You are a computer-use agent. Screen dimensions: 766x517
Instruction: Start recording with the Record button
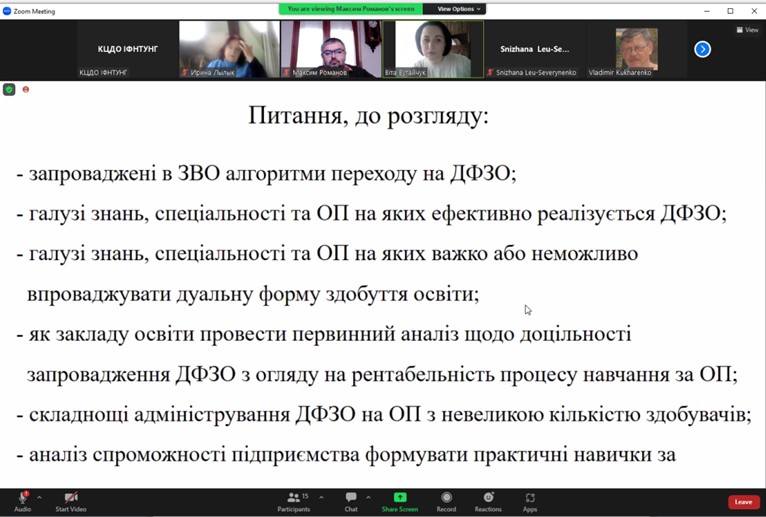click(x=446, y=502)
